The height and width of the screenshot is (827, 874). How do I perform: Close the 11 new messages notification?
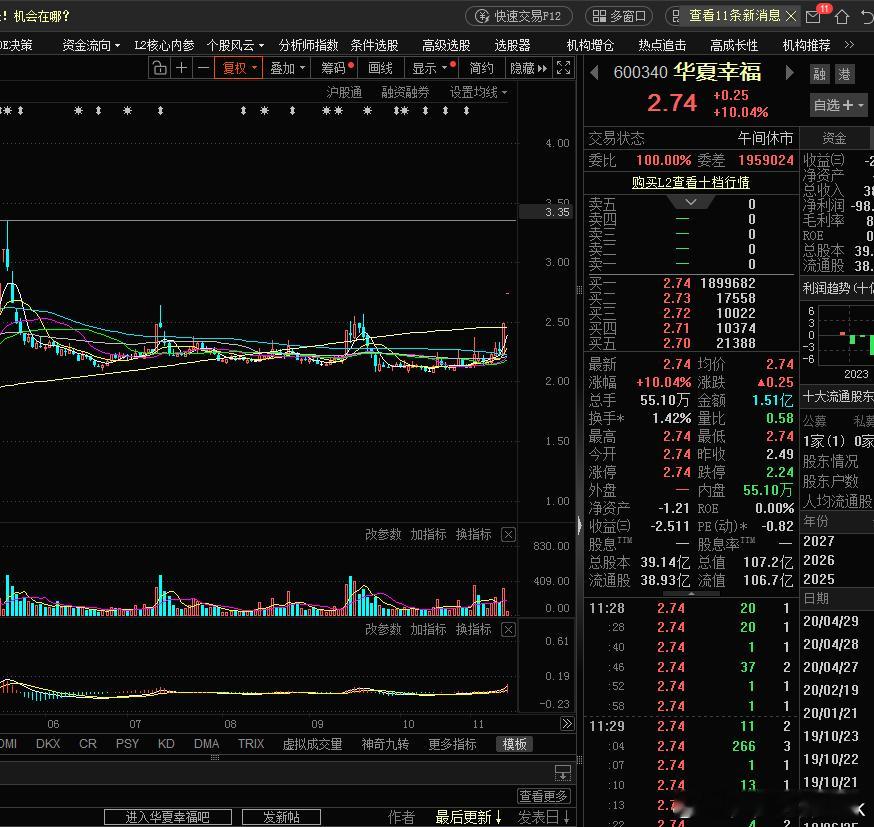click(x=790, y=16)
